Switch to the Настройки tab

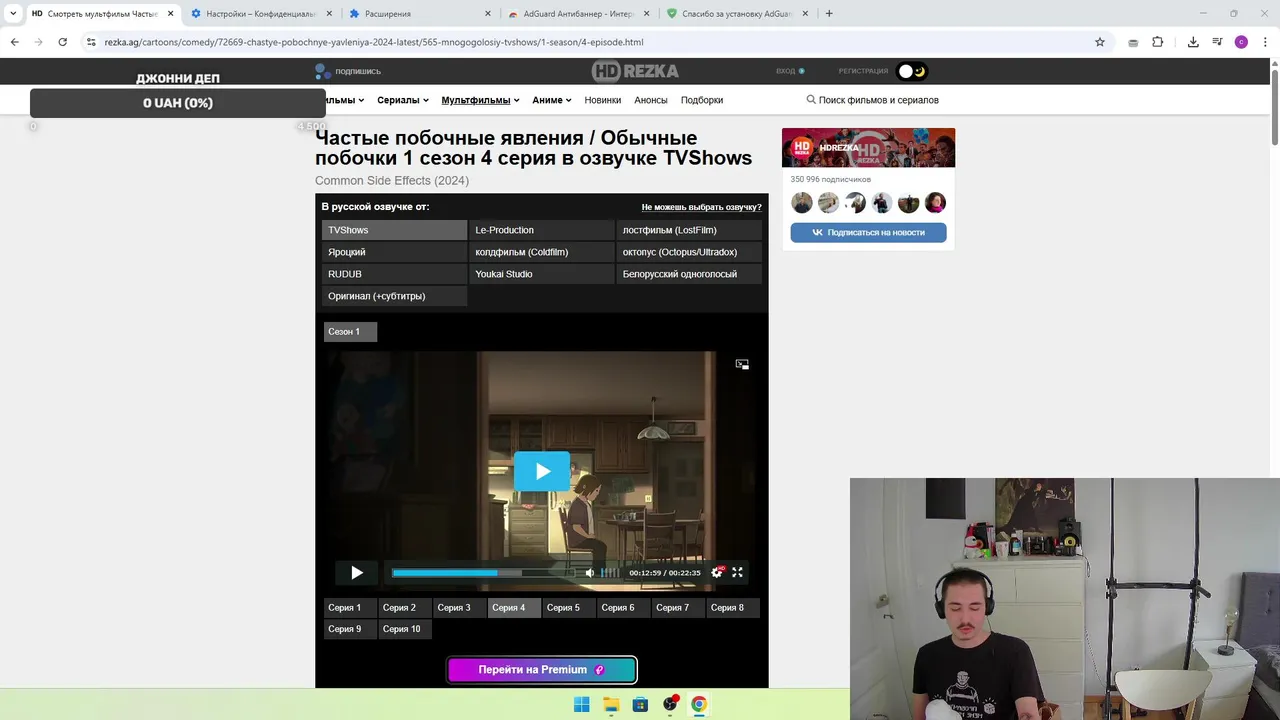coord(261,14)
